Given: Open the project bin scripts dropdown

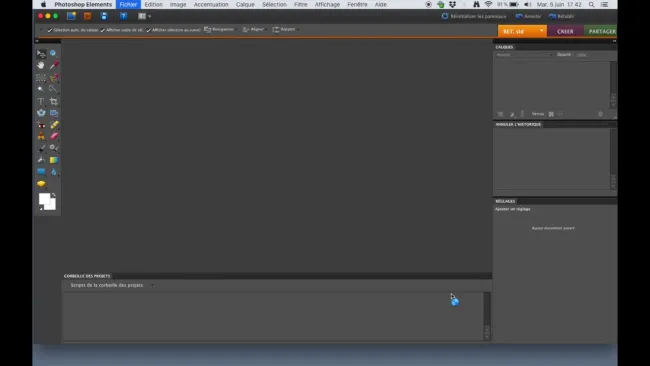Looking at the screenshot, I should point(111,285).
